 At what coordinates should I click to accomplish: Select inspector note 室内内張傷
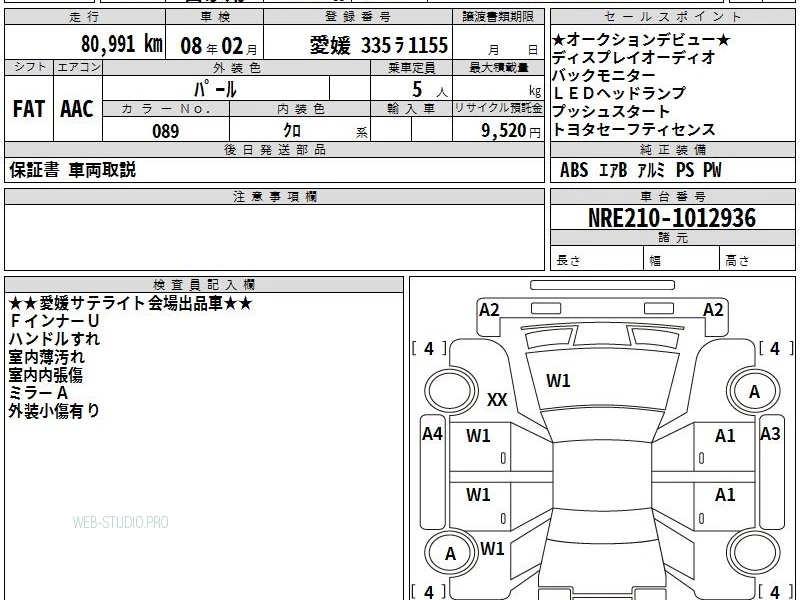(45, 375)
